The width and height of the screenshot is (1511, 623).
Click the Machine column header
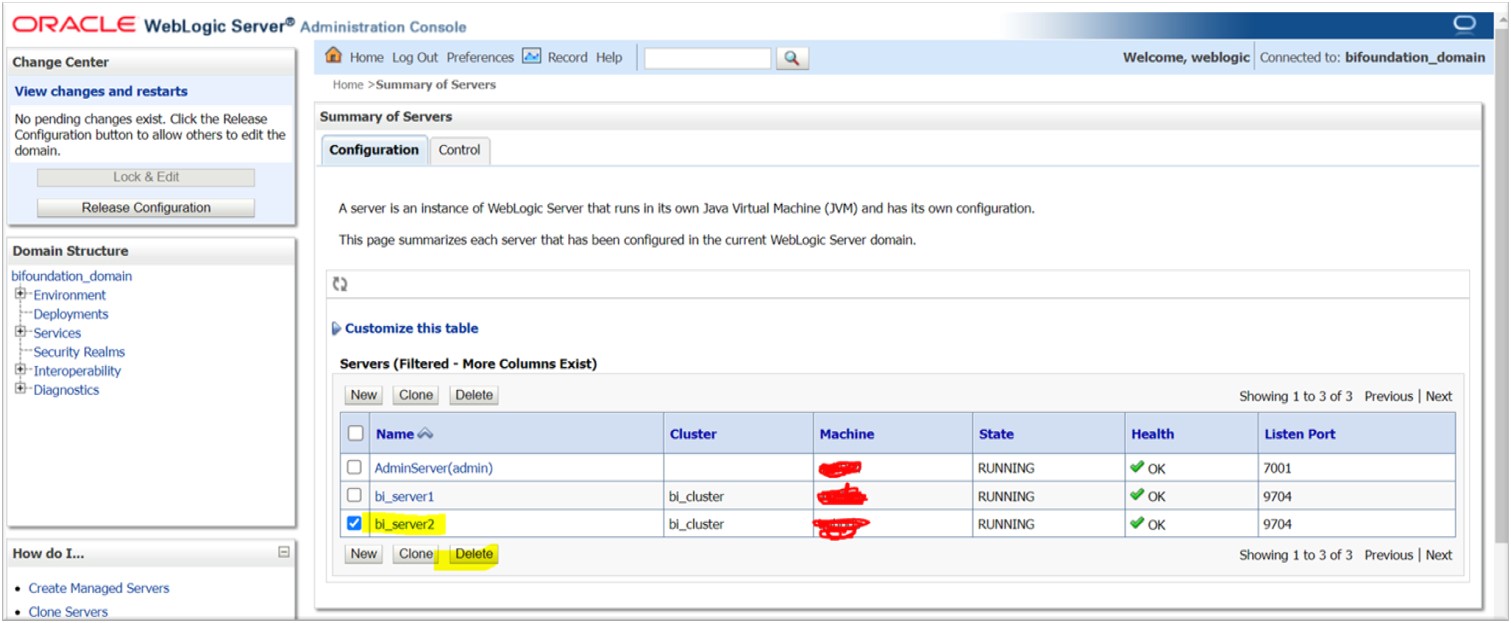847,434
